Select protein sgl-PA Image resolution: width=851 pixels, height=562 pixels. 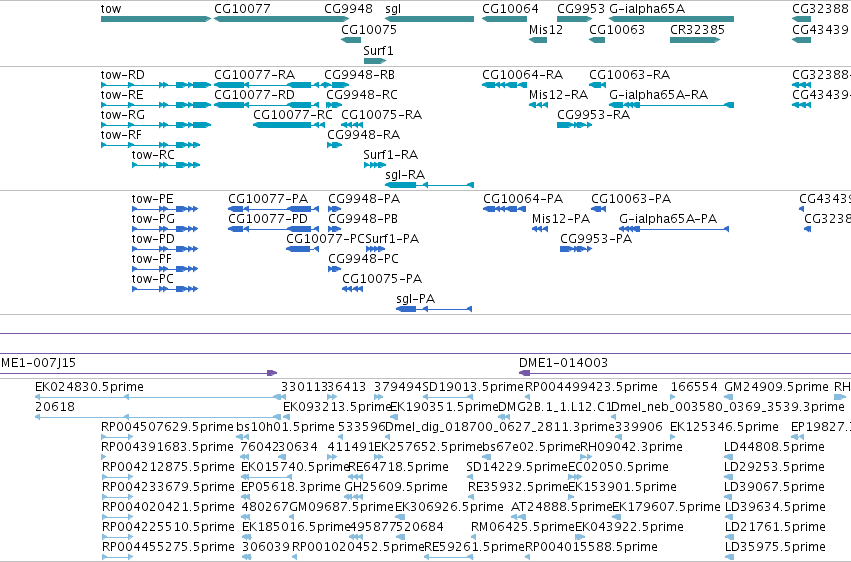coord(434,309)
